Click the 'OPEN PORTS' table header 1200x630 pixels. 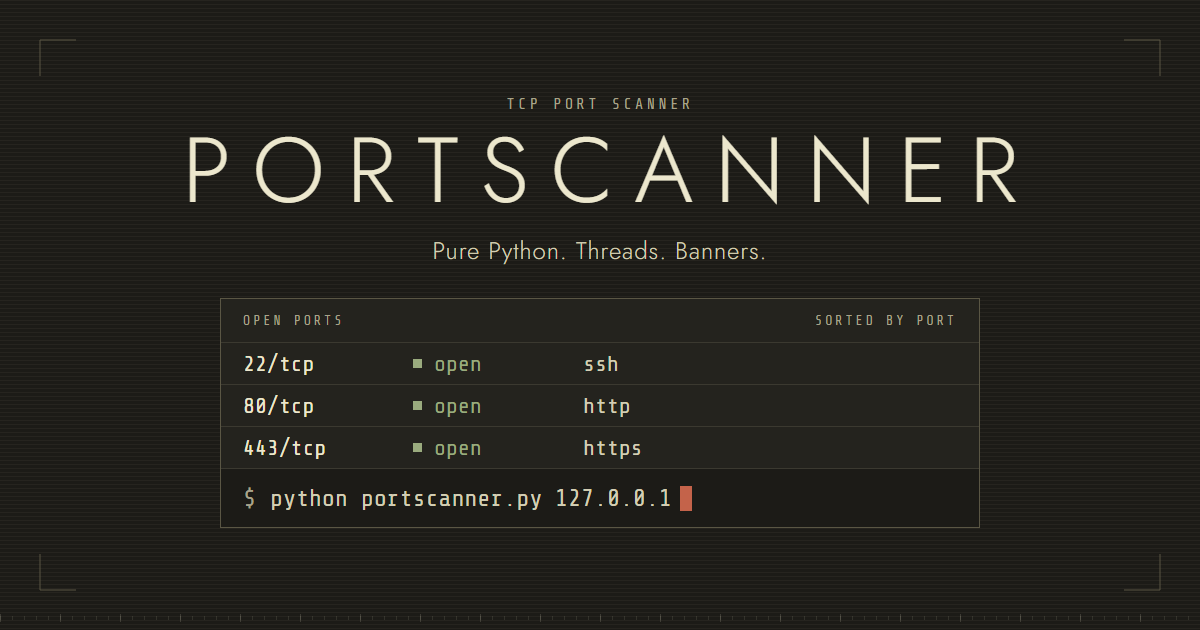[293, 321]
